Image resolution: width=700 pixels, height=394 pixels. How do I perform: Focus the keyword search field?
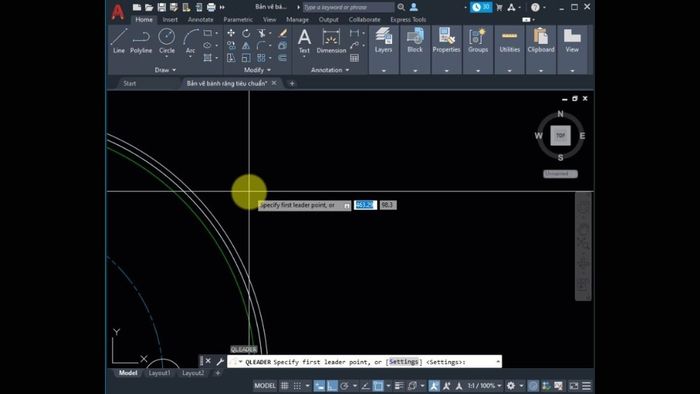348,7
